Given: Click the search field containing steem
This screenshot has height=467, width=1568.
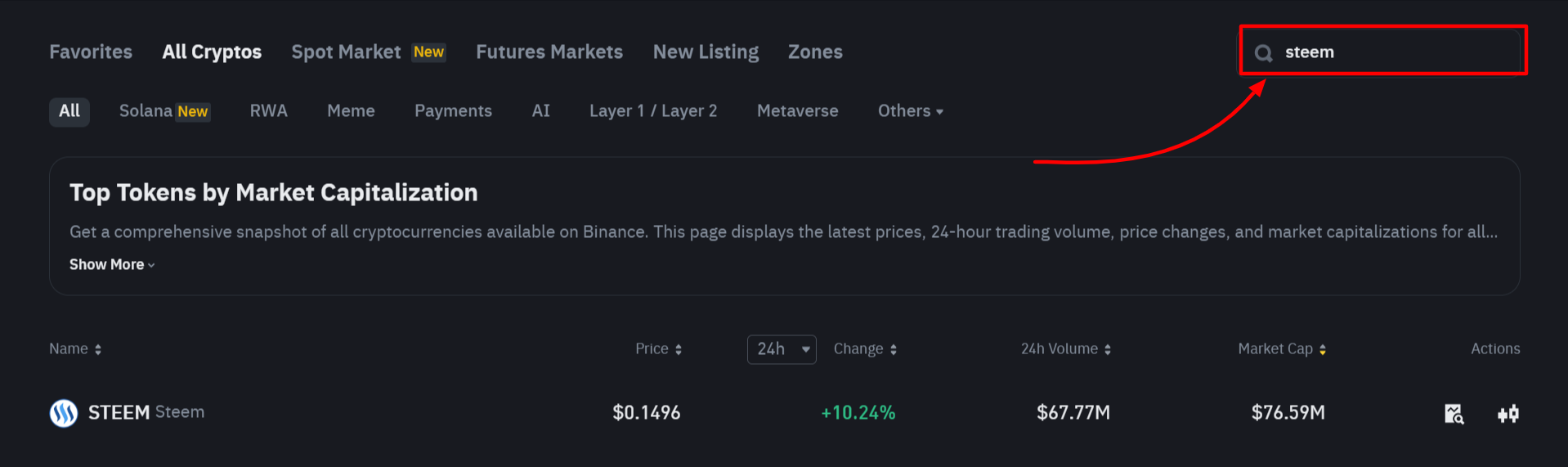Looking at the screenshot, I should click(x=1398, y=52).
